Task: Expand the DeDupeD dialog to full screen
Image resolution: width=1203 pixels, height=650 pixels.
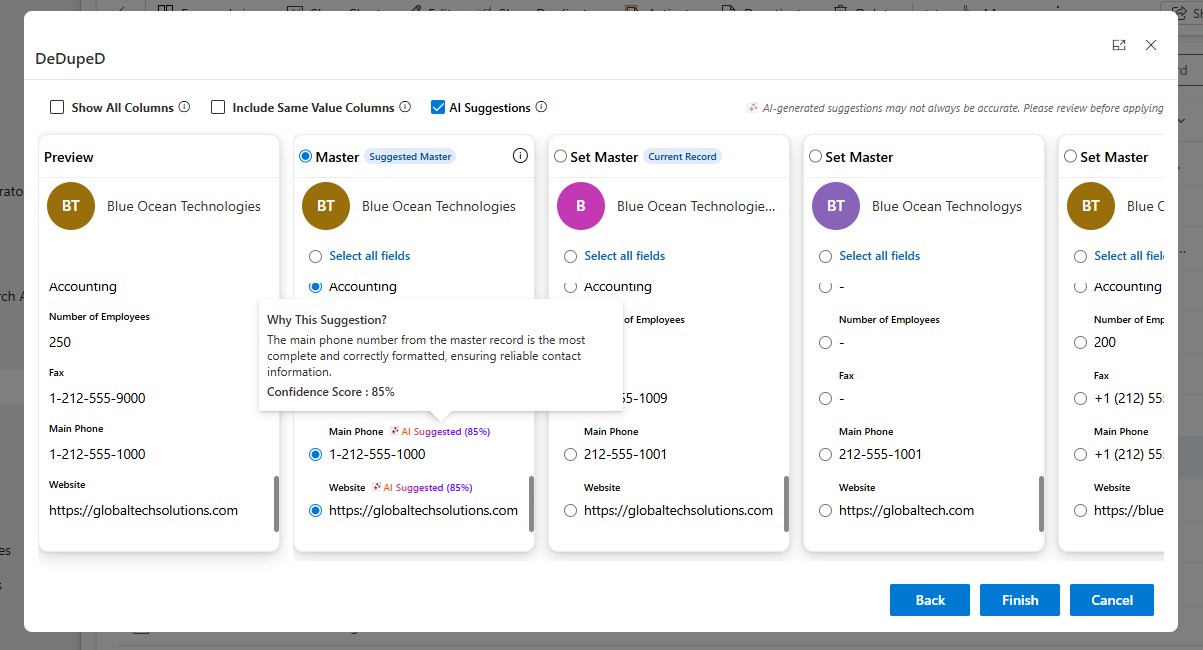Action: [x=1119, y=45]
